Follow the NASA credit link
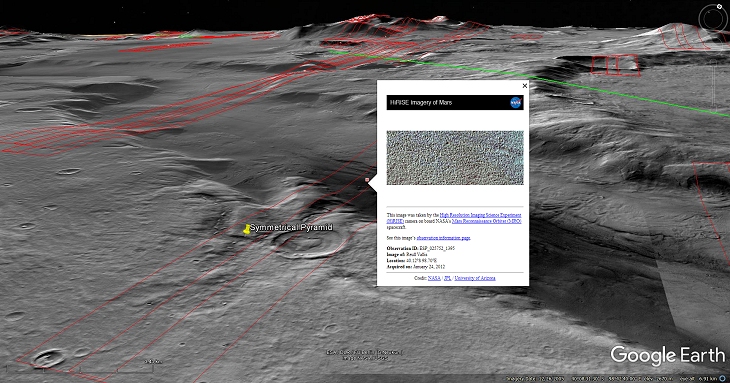Image resolution: width=730 pixels, height=383 pixels. [x=434, y=278]
